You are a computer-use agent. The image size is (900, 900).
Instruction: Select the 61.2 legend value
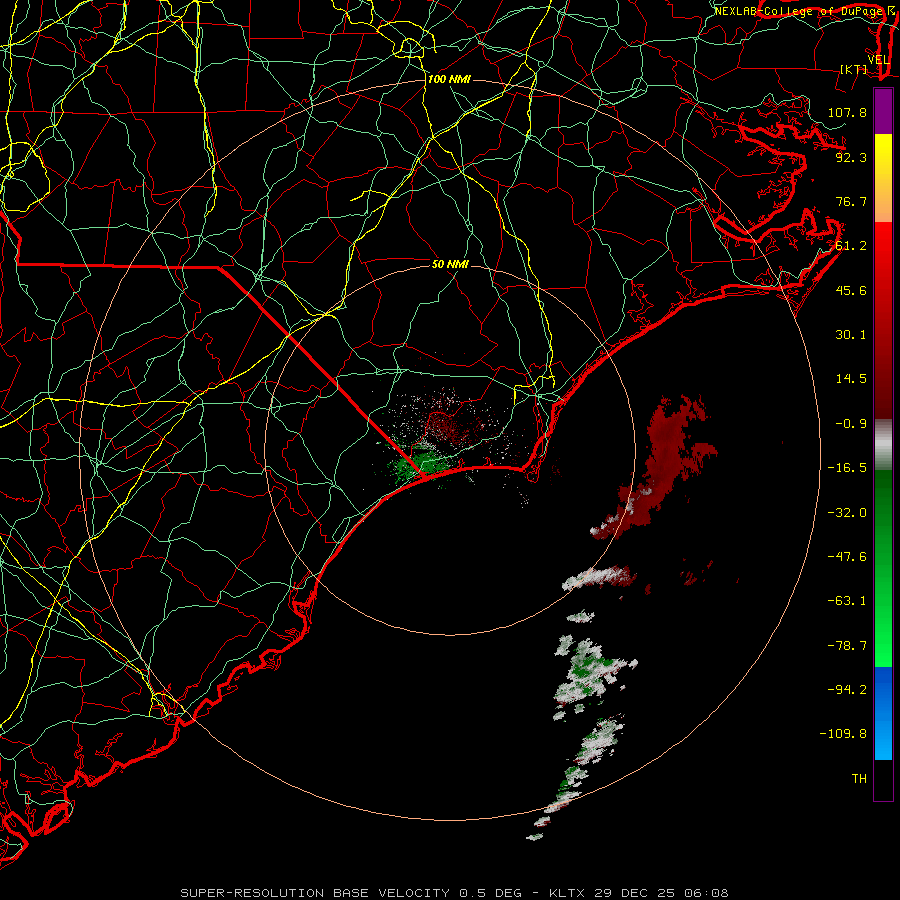click(x=851, y=246)
